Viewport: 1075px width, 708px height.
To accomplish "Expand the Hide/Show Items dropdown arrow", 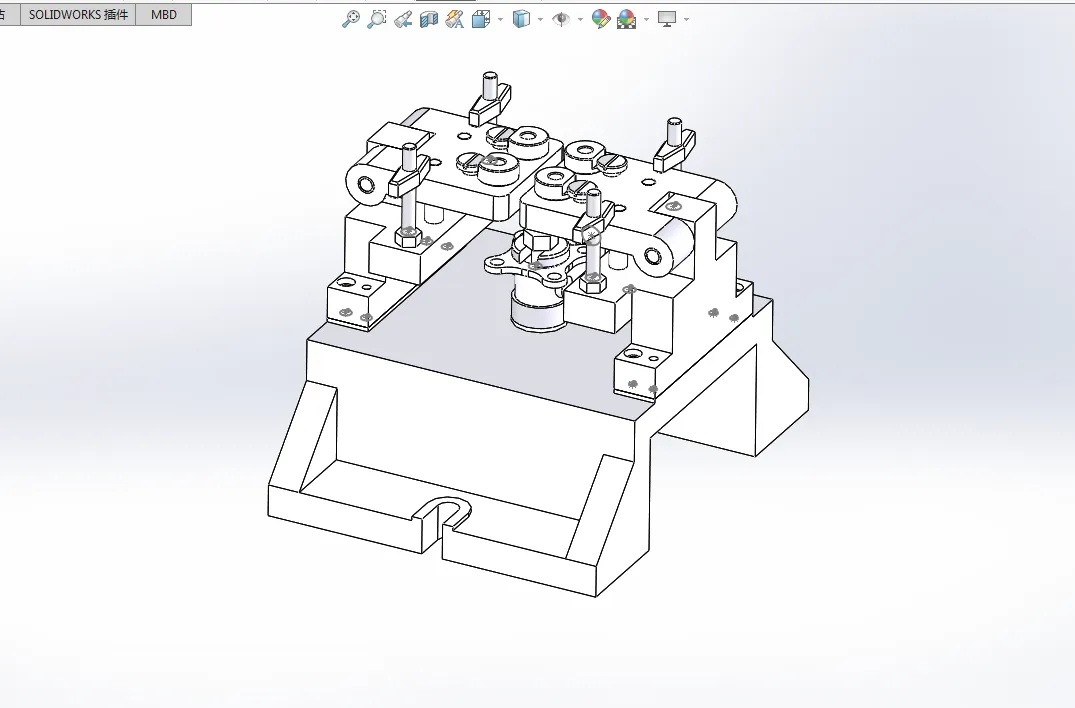I will [580, 19].
